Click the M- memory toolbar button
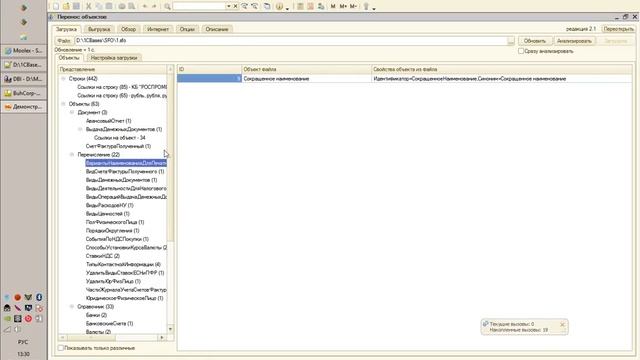The height and width of the screenshot is (360, 640). tap(353, 6)
